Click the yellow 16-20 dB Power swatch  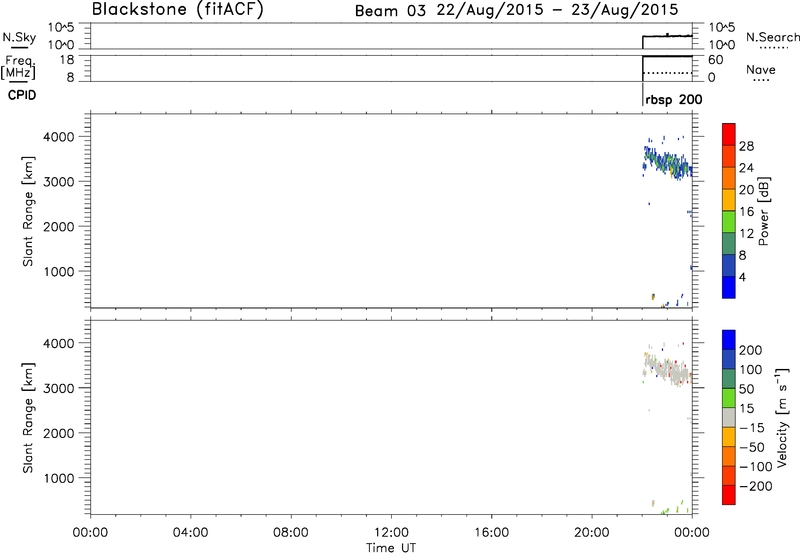(729, 200)
